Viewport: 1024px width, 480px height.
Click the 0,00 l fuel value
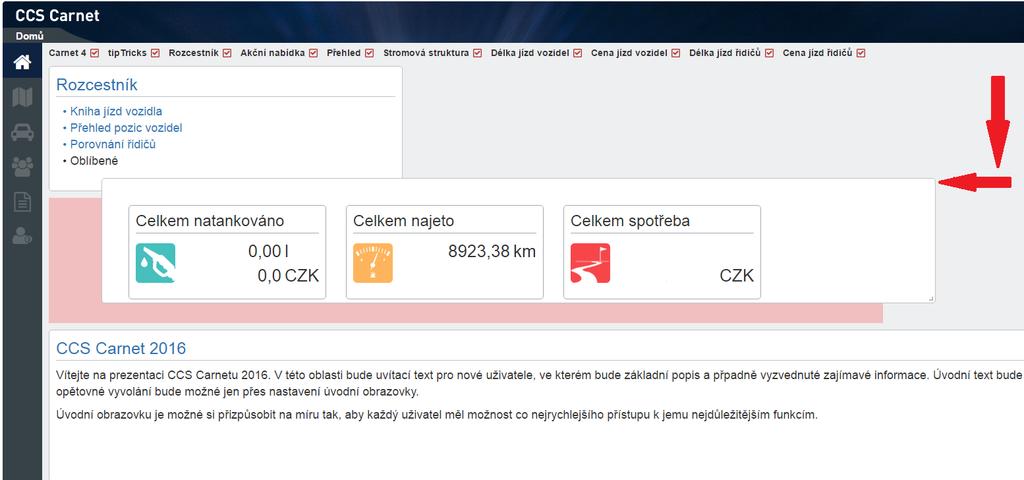tap(268, 252)
